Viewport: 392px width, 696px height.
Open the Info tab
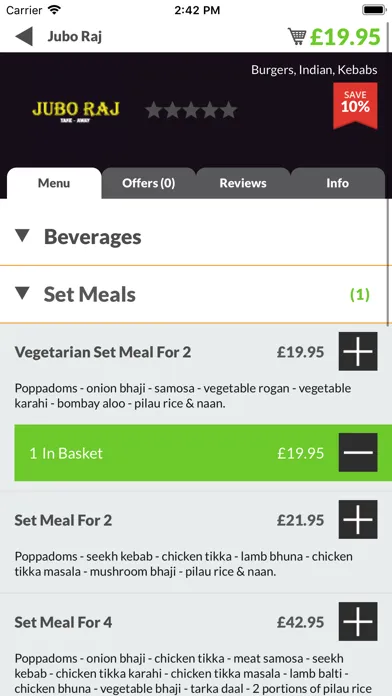[x=337, y=183]
